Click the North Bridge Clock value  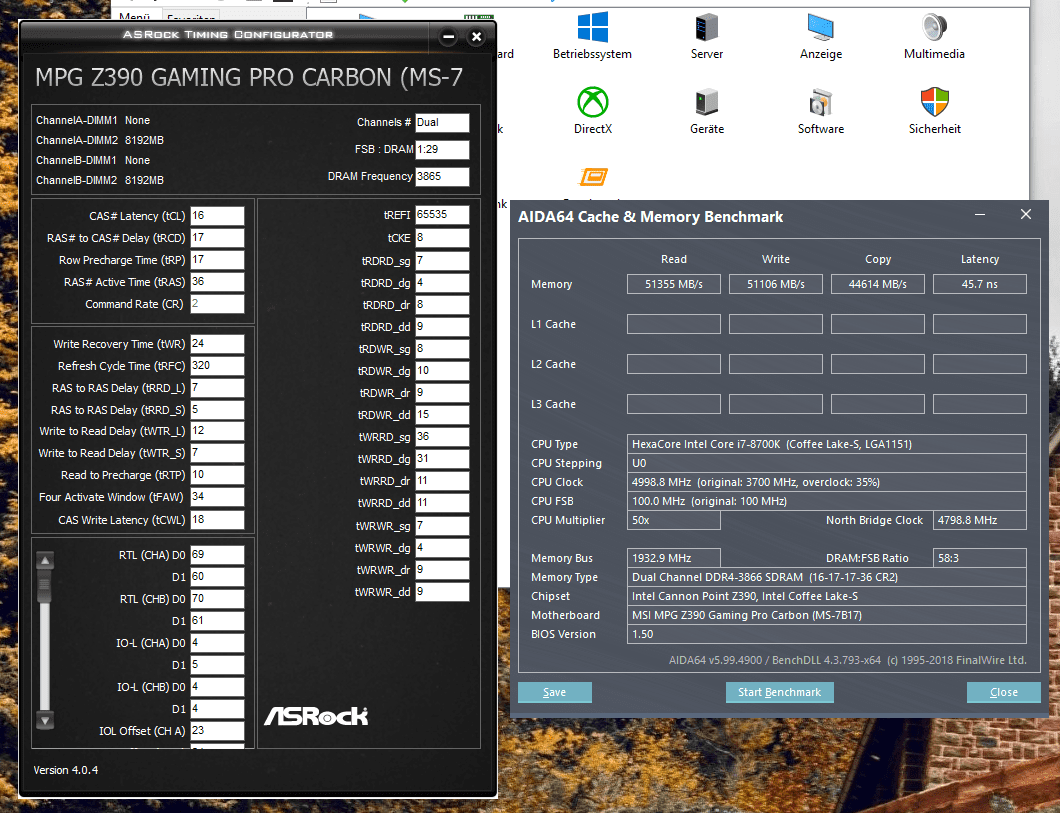980,520
